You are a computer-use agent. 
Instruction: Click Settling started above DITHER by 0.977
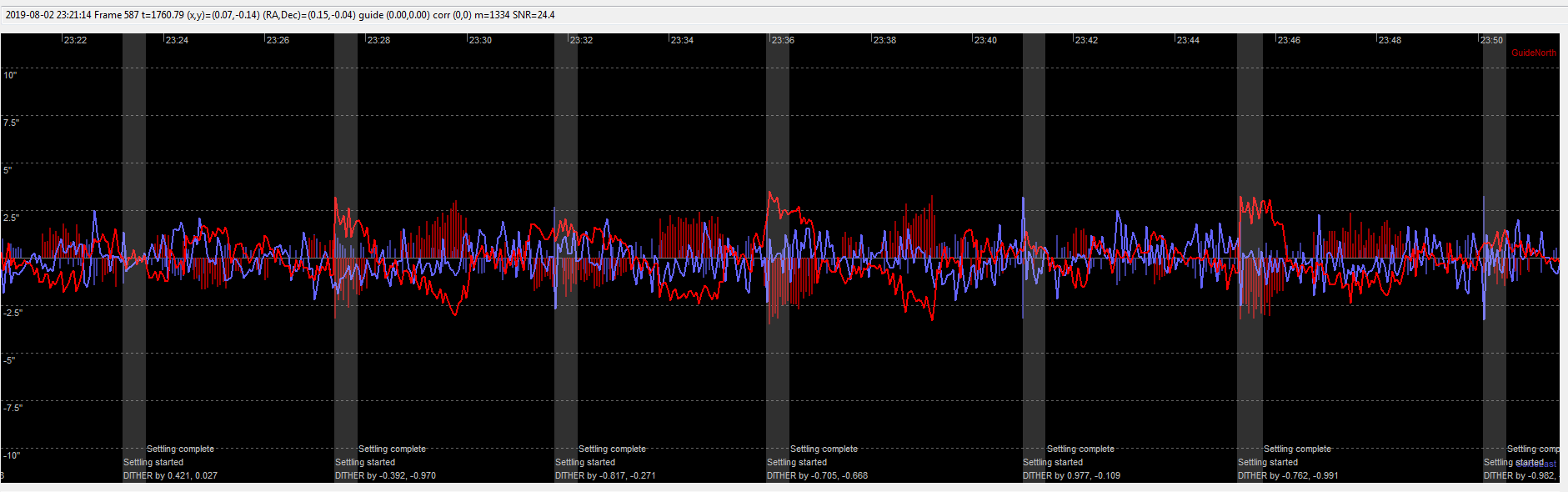[x=1053, y=462]
